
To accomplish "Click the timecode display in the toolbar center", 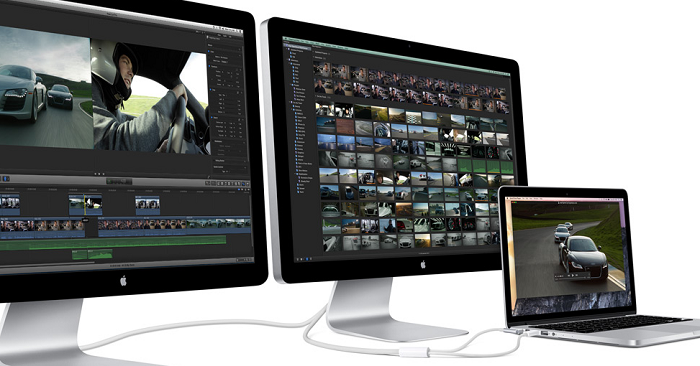I will point(119,181).
